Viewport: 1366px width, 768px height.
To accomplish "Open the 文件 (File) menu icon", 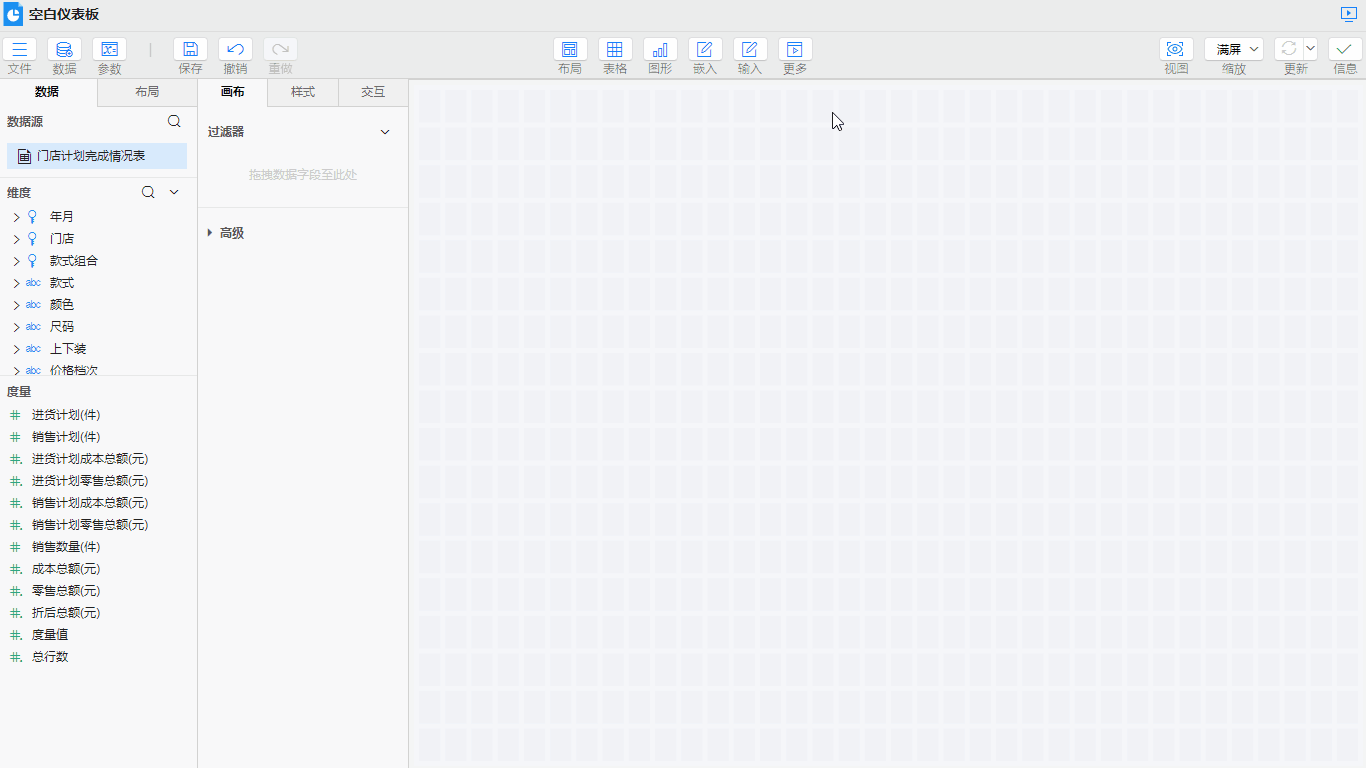I will 19,50.
